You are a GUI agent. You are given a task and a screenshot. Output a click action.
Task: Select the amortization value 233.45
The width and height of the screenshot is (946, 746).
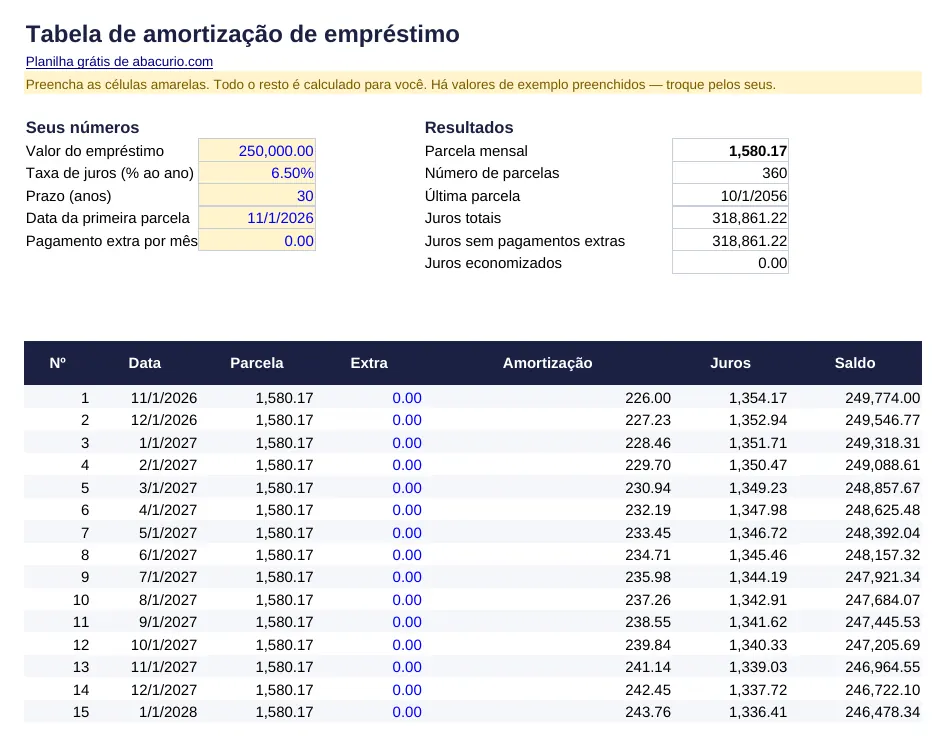point(647,533)
